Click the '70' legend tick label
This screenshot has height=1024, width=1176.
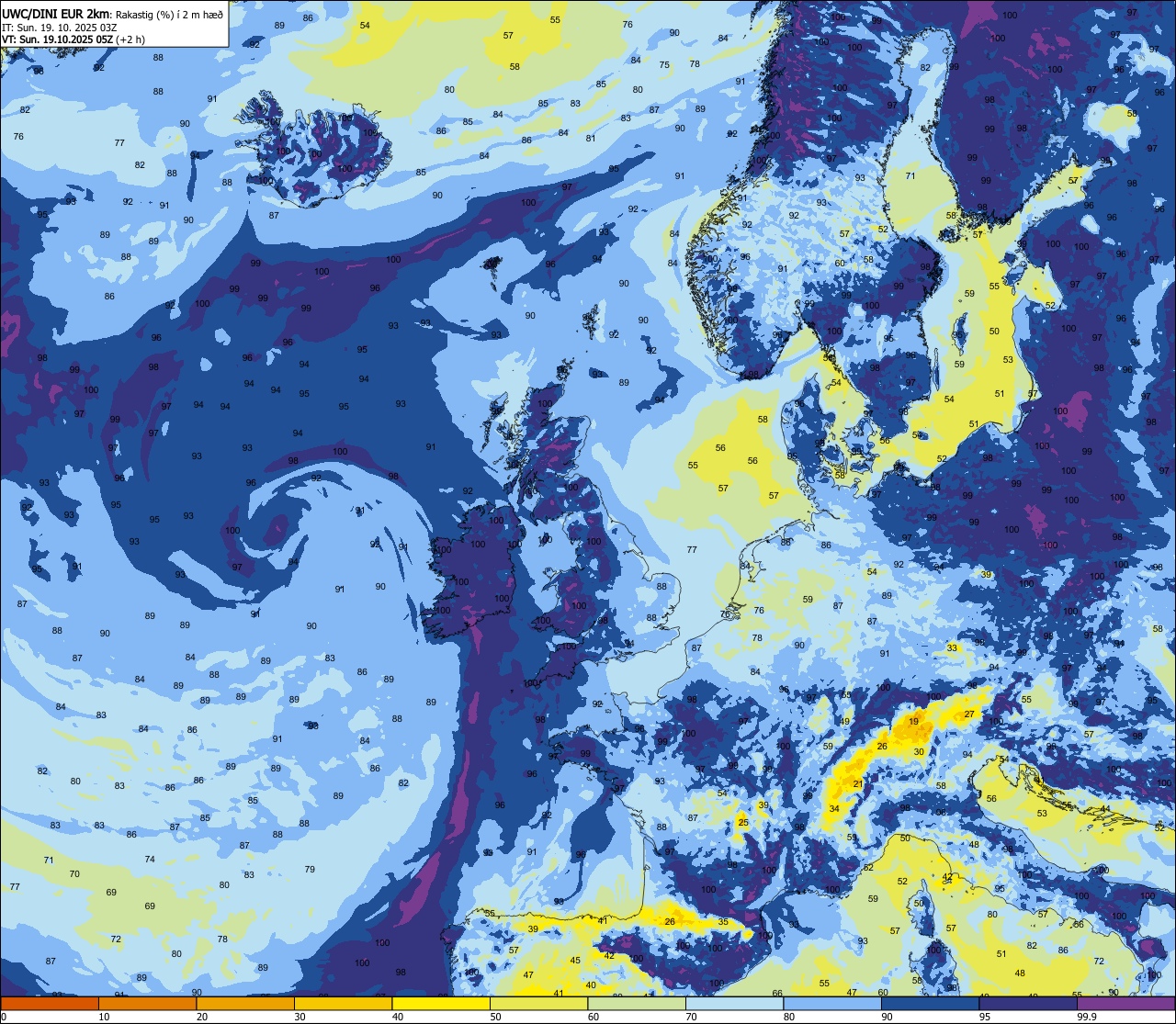tap(691, 1017)
